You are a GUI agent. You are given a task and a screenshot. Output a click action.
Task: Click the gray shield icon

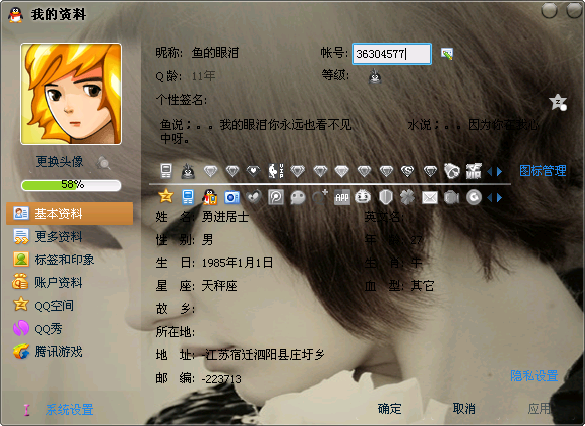tap(386, 197)
